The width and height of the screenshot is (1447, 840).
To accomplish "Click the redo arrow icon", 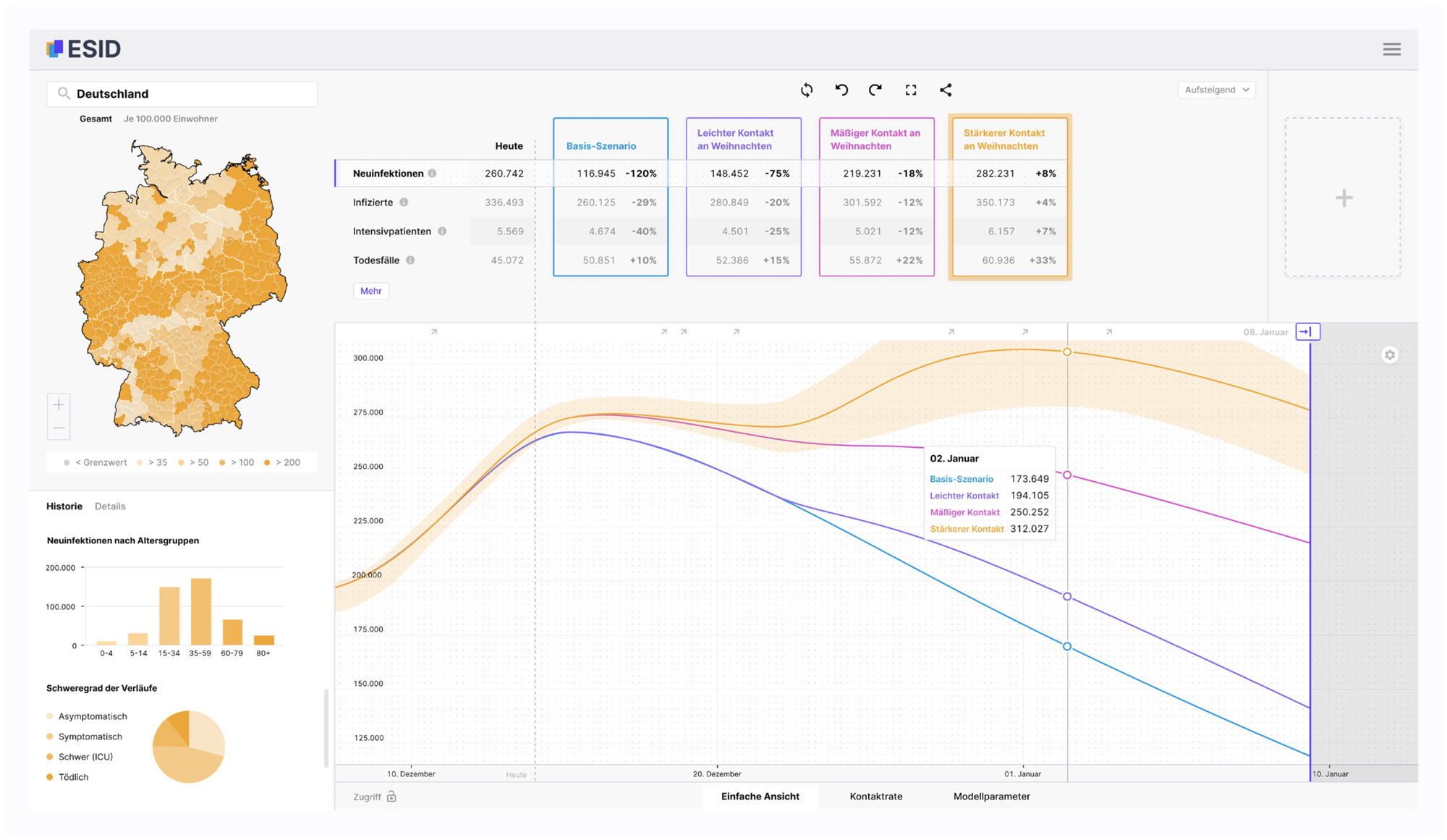I will [875, 90].
